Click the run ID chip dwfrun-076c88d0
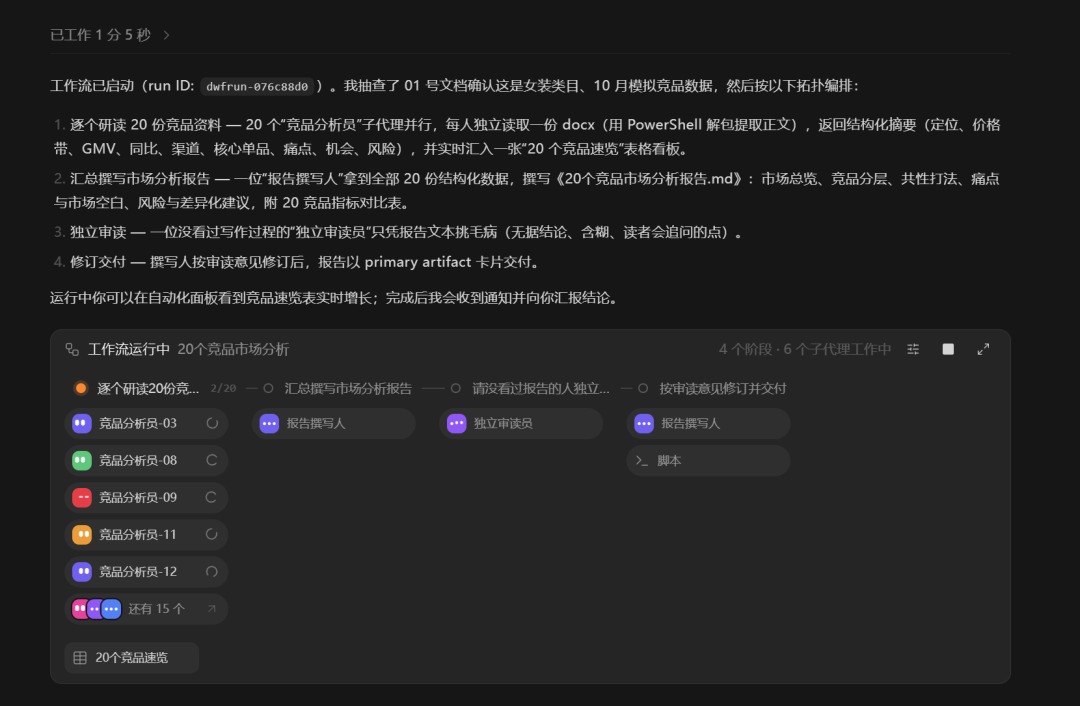Image resolution: width=1080 pixels, height=706 pixels. (x=257, y=86)
